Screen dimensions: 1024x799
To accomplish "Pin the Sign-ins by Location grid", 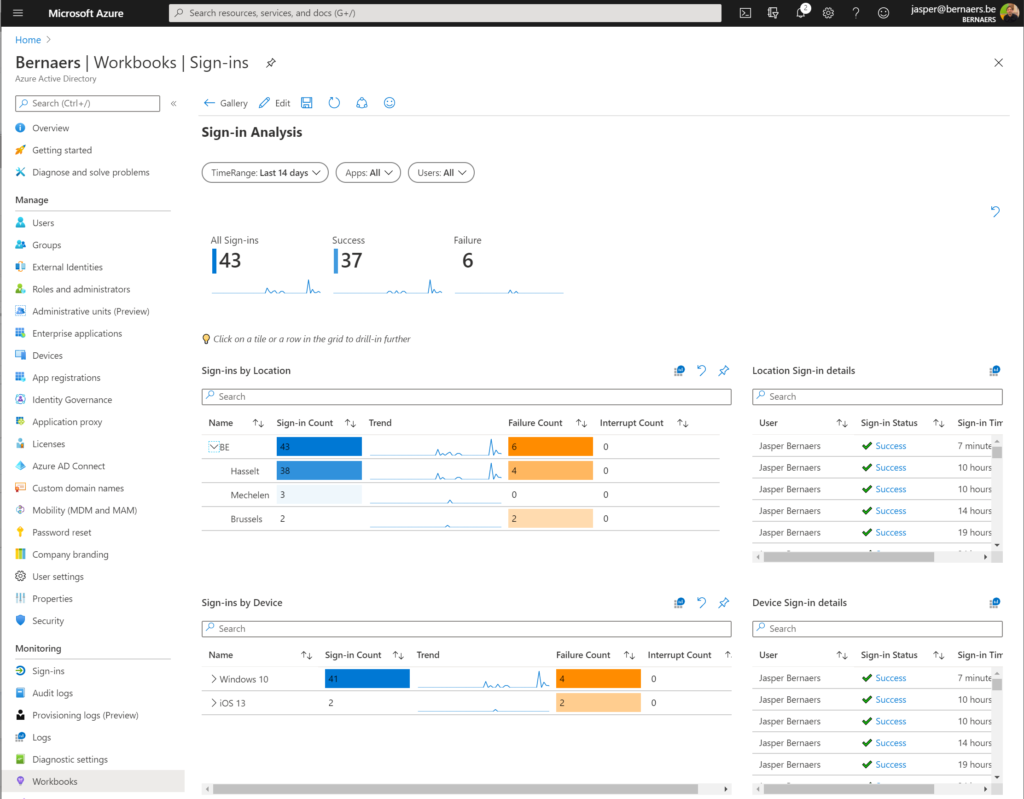I will (x=724, y=370).
